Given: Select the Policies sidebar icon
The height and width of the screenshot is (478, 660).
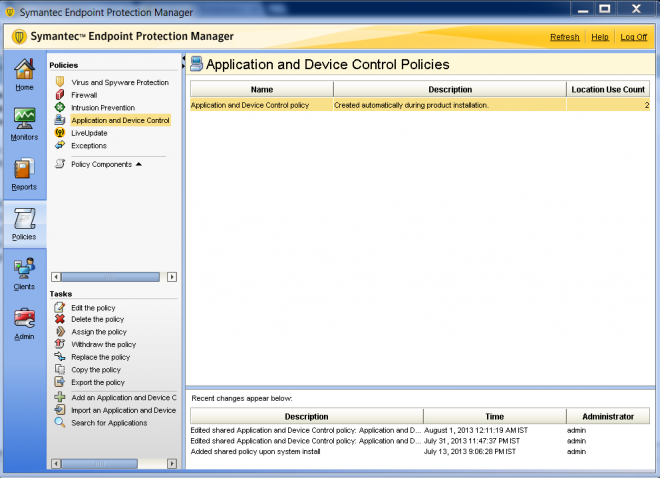Looking at the screenshot, I should (x=24, y=218).
